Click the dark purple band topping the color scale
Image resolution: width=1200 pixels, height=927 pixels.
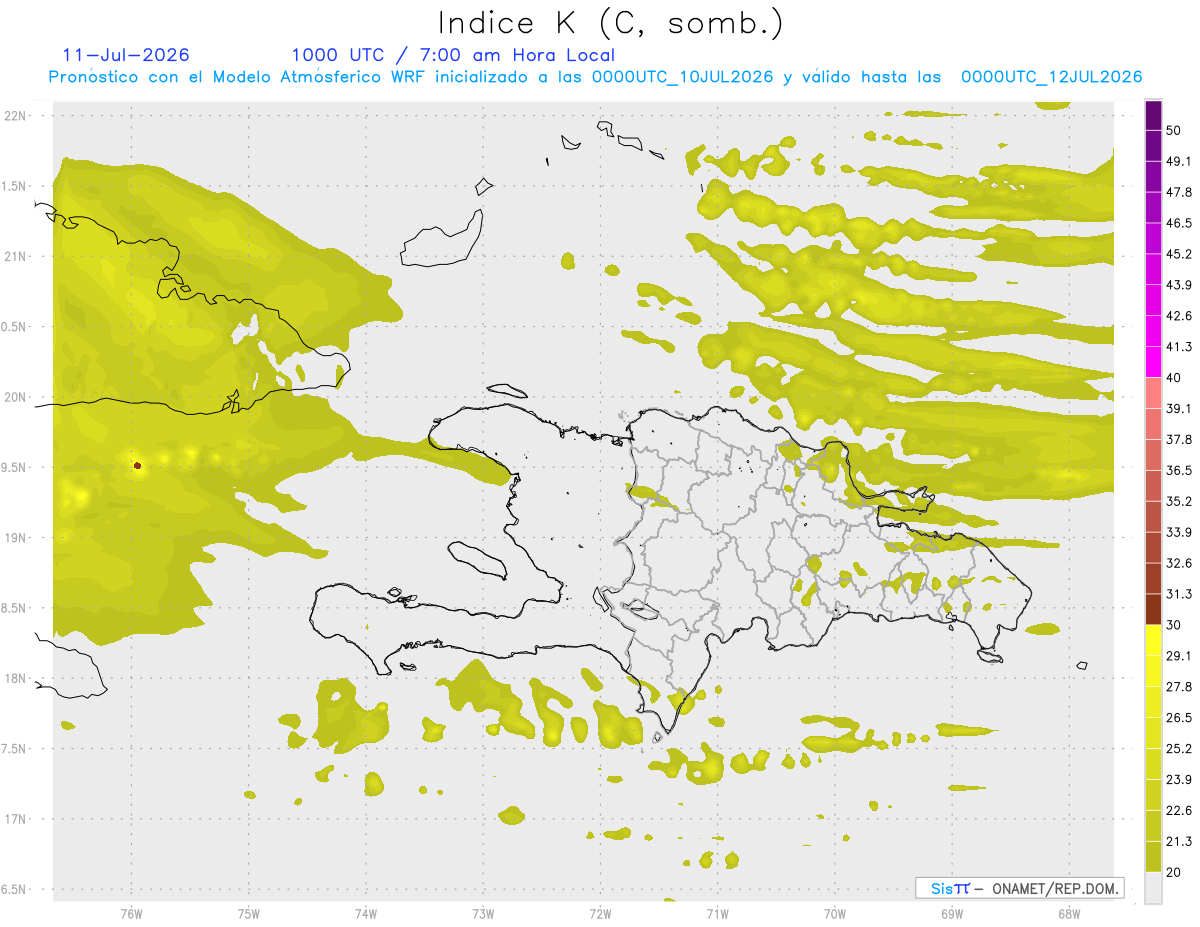coord(1154,115)
